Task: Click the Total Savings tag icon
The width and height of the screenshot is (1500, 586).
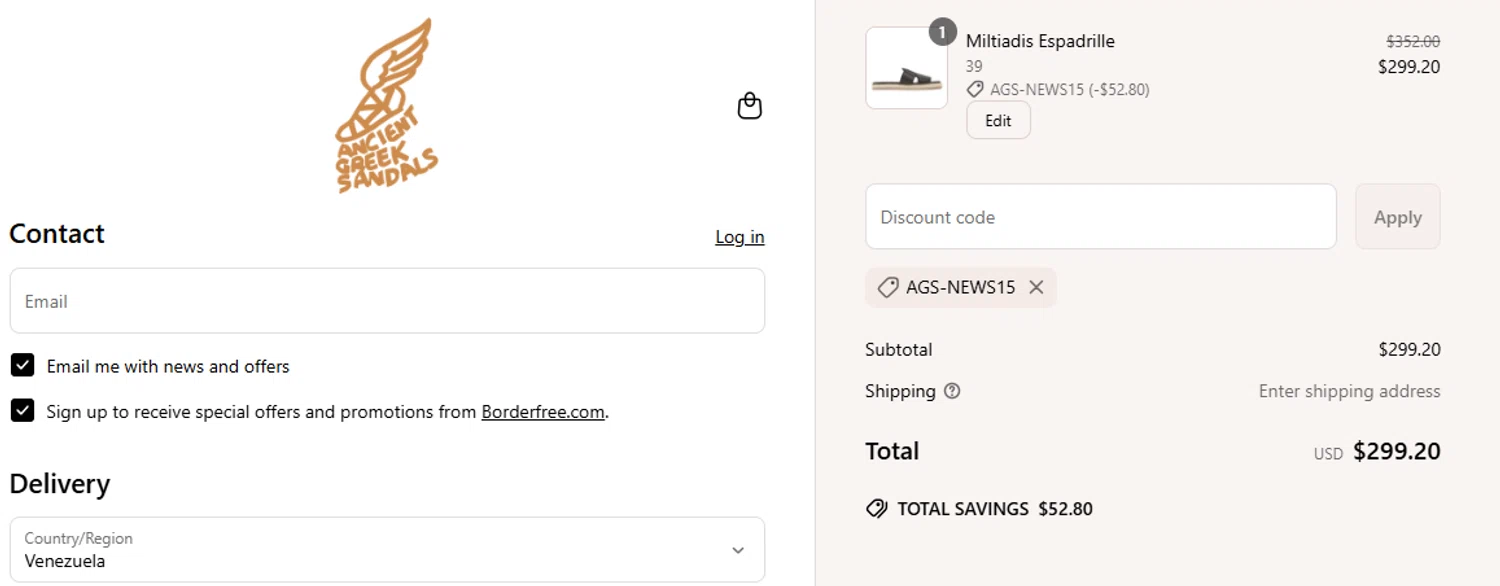Action: [876, 509]
